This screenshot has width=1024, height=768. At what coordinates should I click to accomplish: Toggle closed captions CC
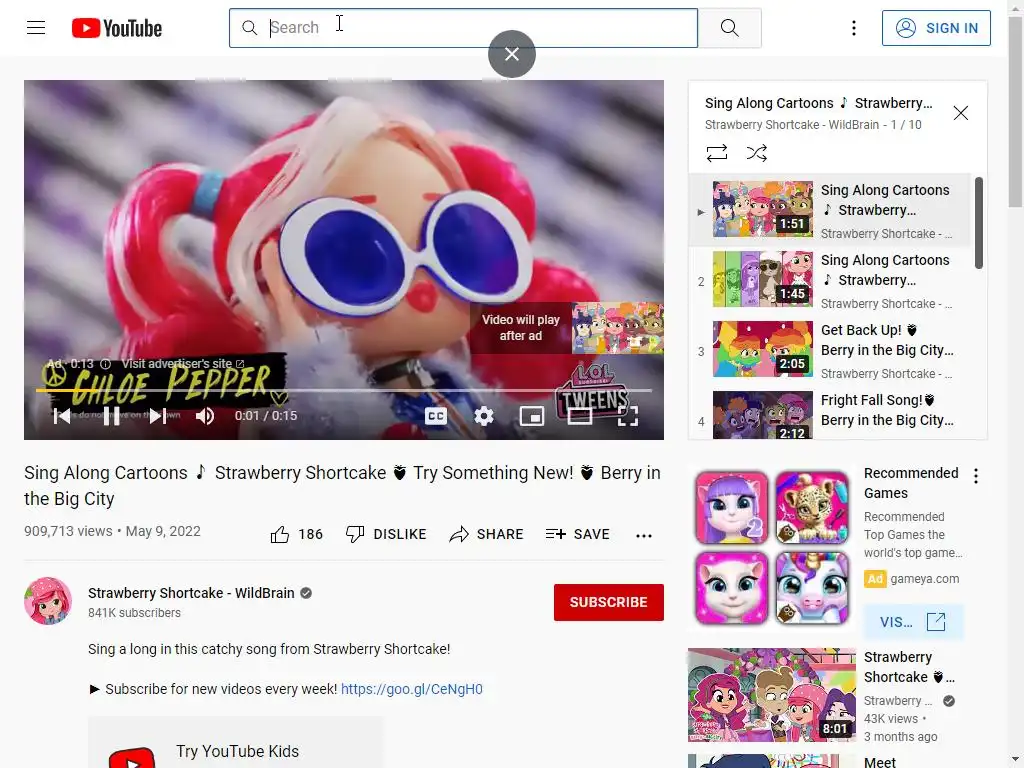(436, 416)
